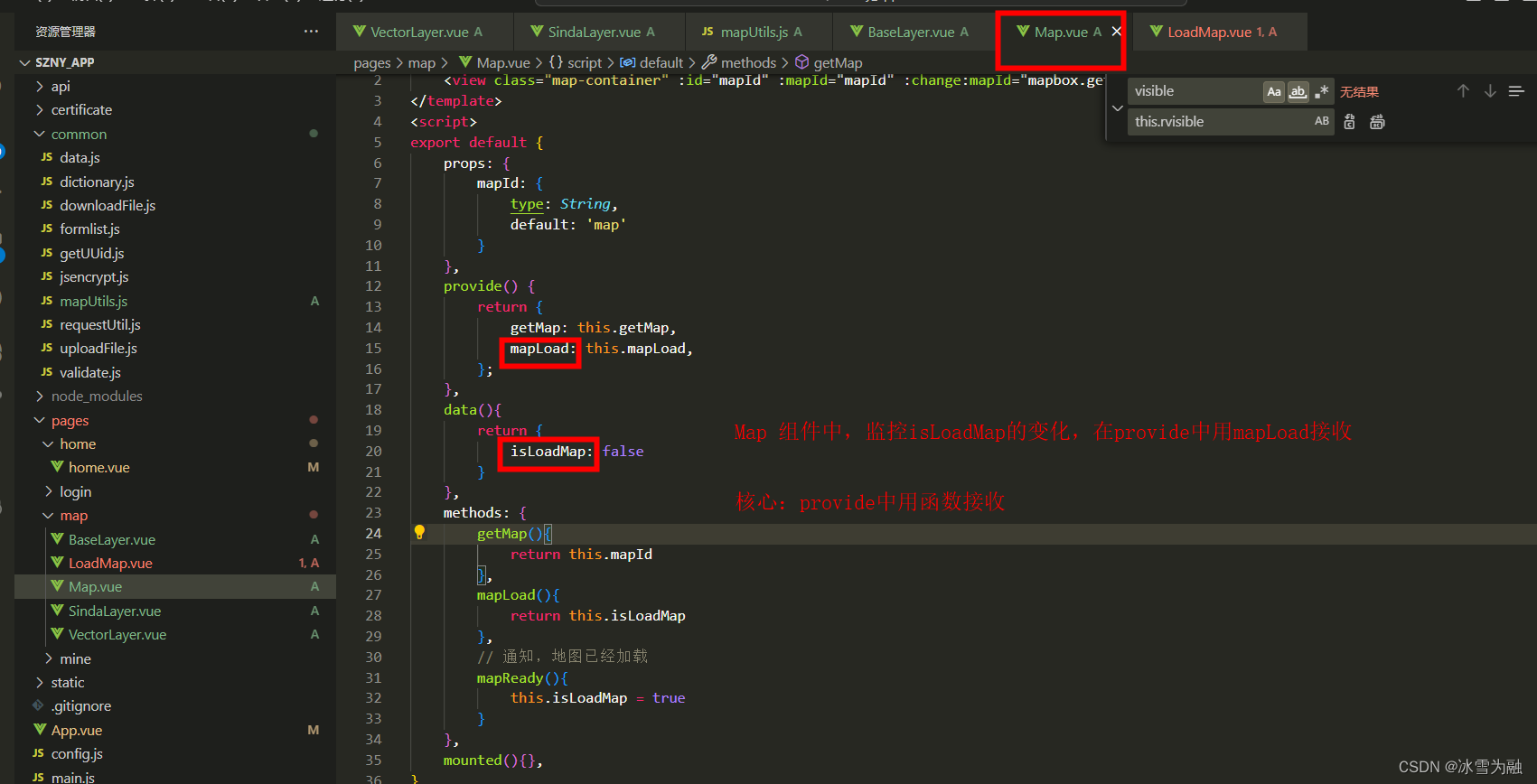Toggle Use Regular Expression in find
1537x784 pixels.
tap(1322, 91)
